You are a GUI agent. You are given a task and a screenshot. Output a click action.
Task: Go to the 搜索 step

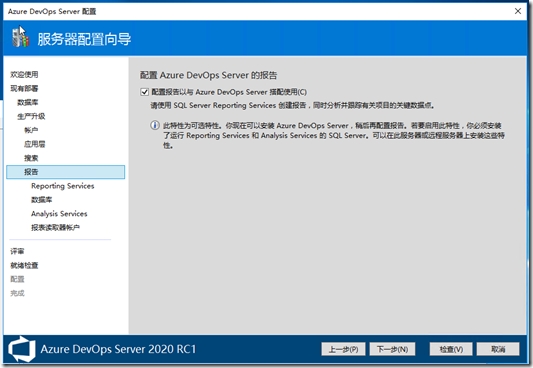(x=31, y=158)
